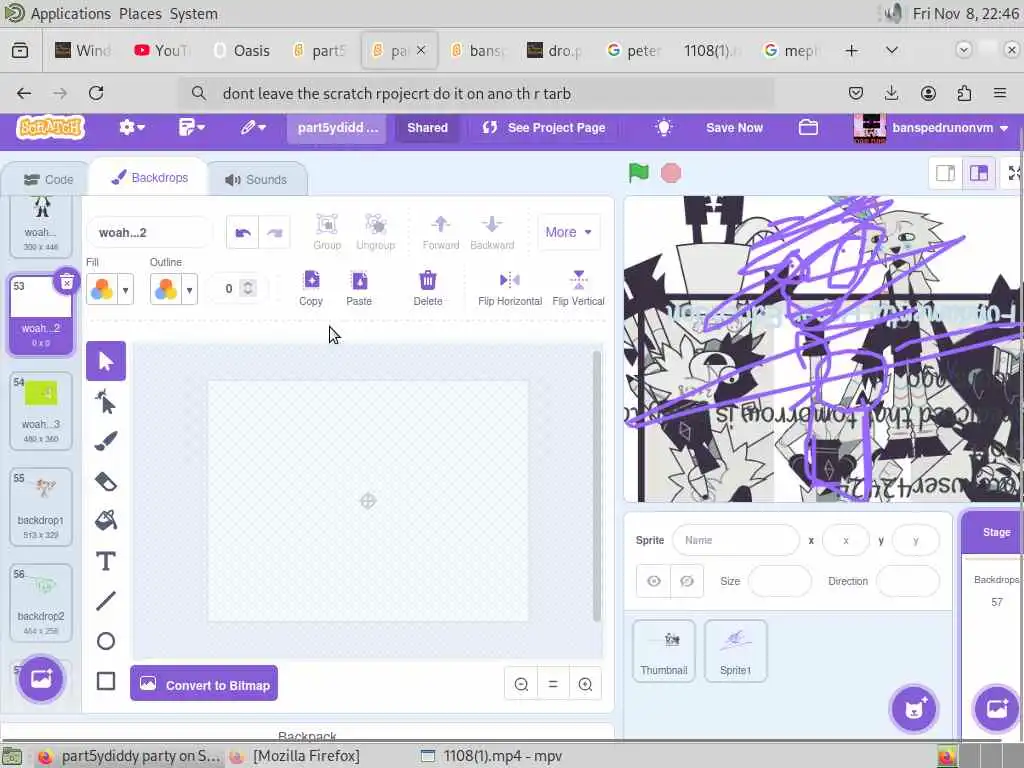The width and height of the screenshot is (1024, 768).
Task: Reload the page
Action: pos(96,93)
